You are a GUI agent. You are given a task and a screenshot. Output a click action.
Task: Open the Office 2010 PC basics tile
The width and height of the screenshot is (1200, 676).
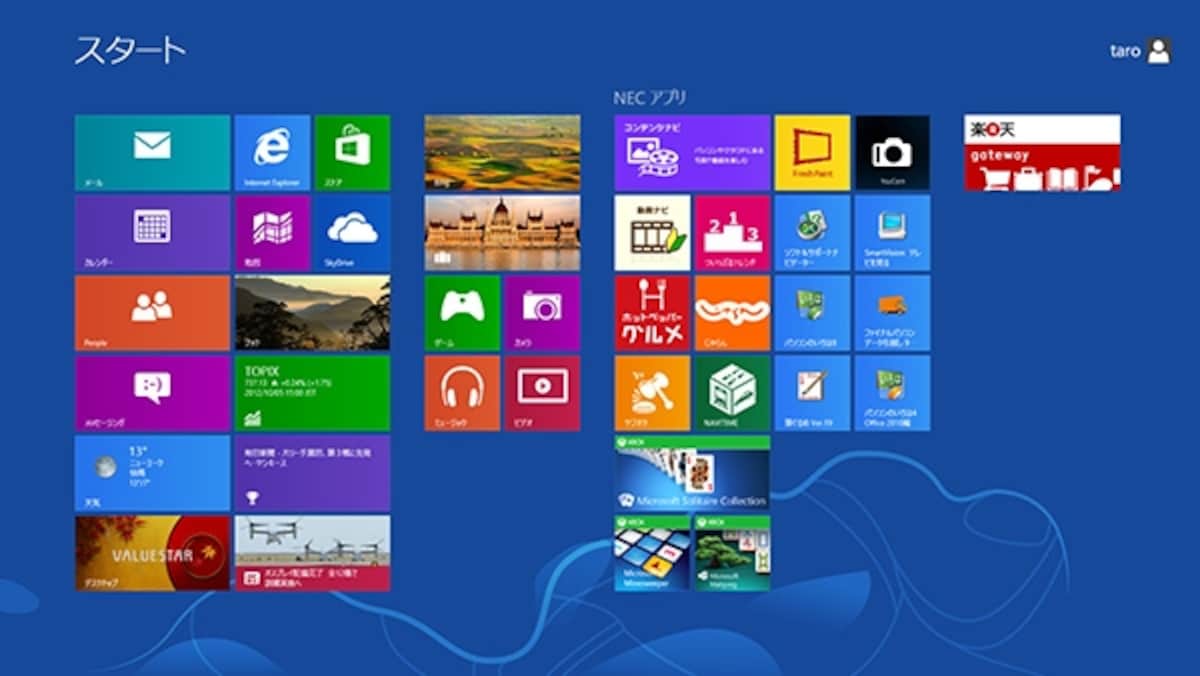click(892, 392)
